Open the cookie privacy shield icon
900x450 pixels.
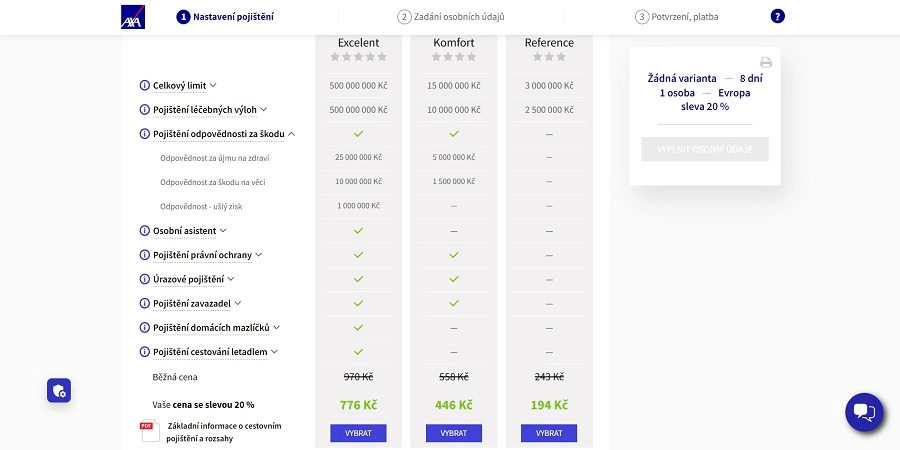[x=59, y=390]
